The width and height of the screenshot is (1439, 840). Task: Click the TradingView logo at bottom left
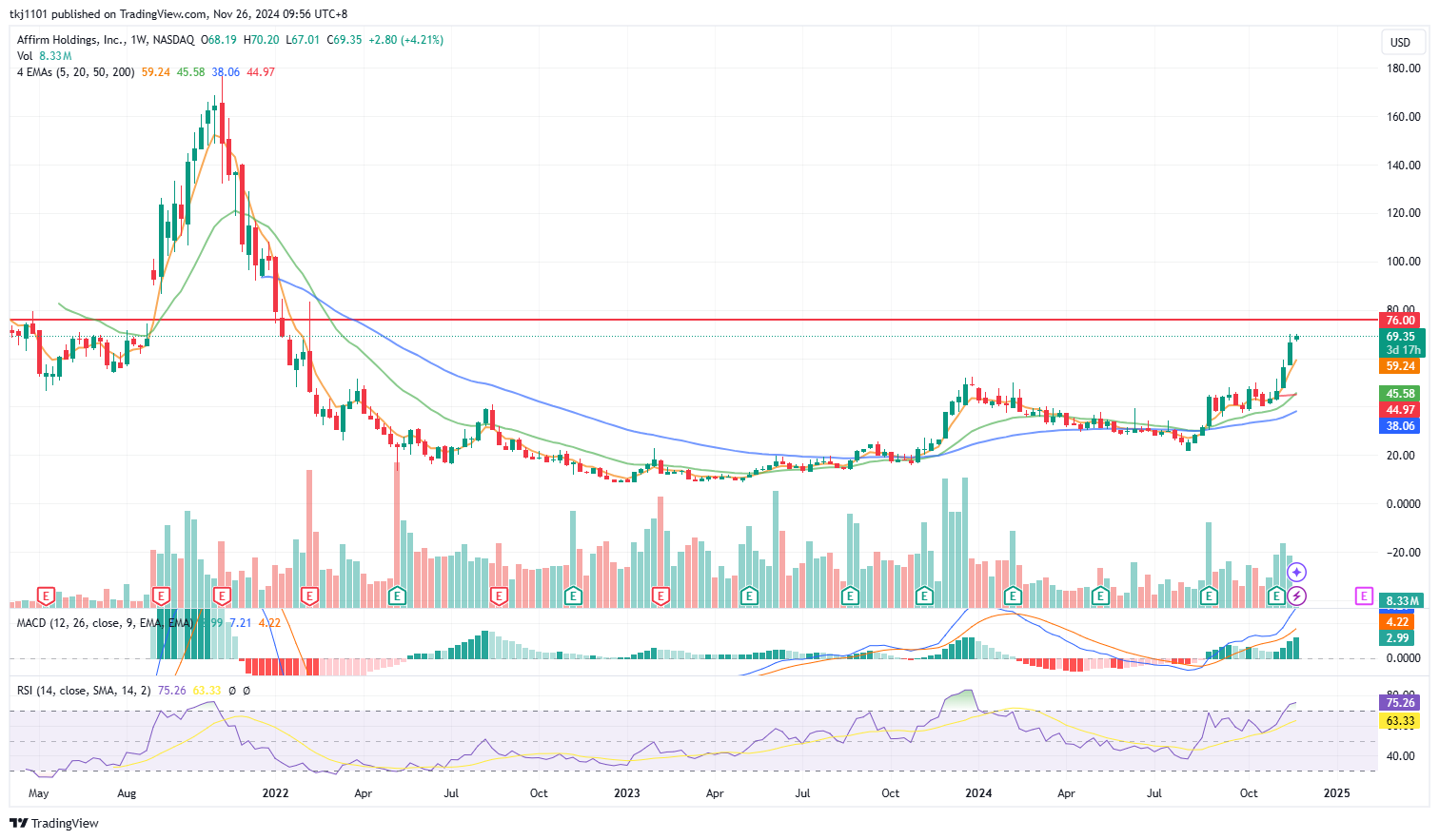54,823
